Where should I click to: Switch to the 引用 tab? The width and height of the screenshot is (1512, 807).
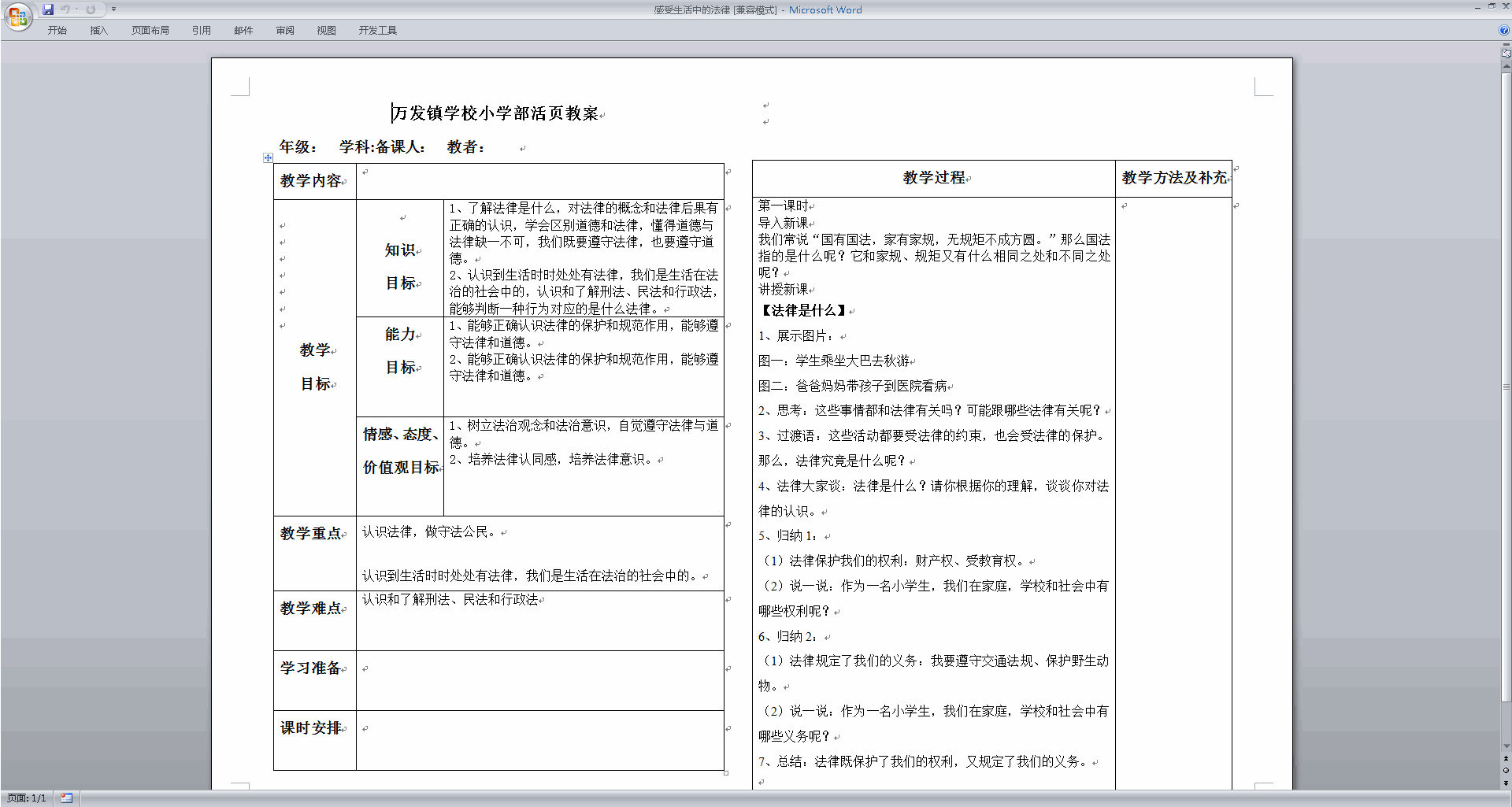[x=202, y=31]
